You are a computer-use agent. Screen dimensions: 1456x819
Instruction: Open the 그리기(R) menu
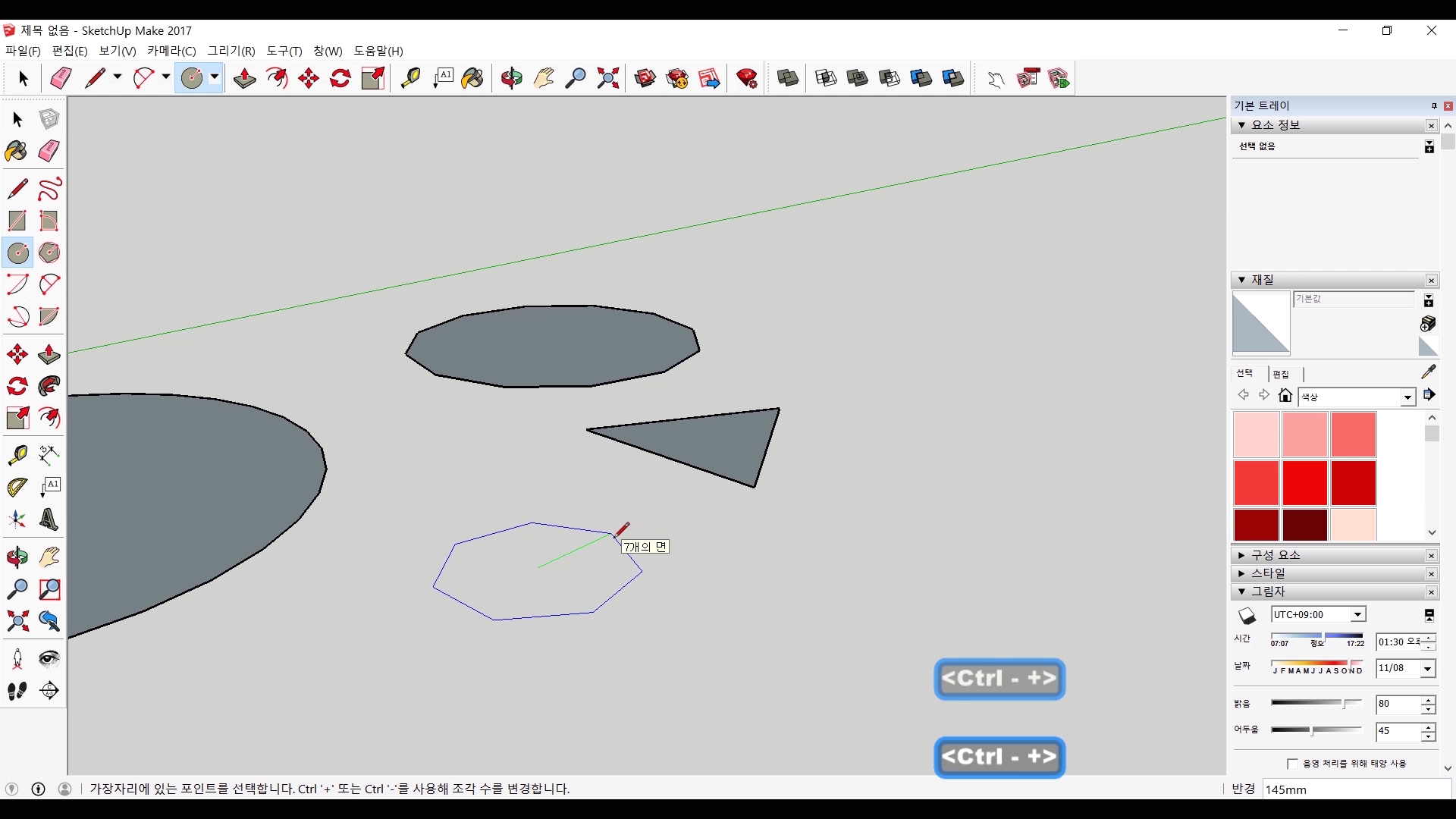pyautogui.click(x=231, y=51)
